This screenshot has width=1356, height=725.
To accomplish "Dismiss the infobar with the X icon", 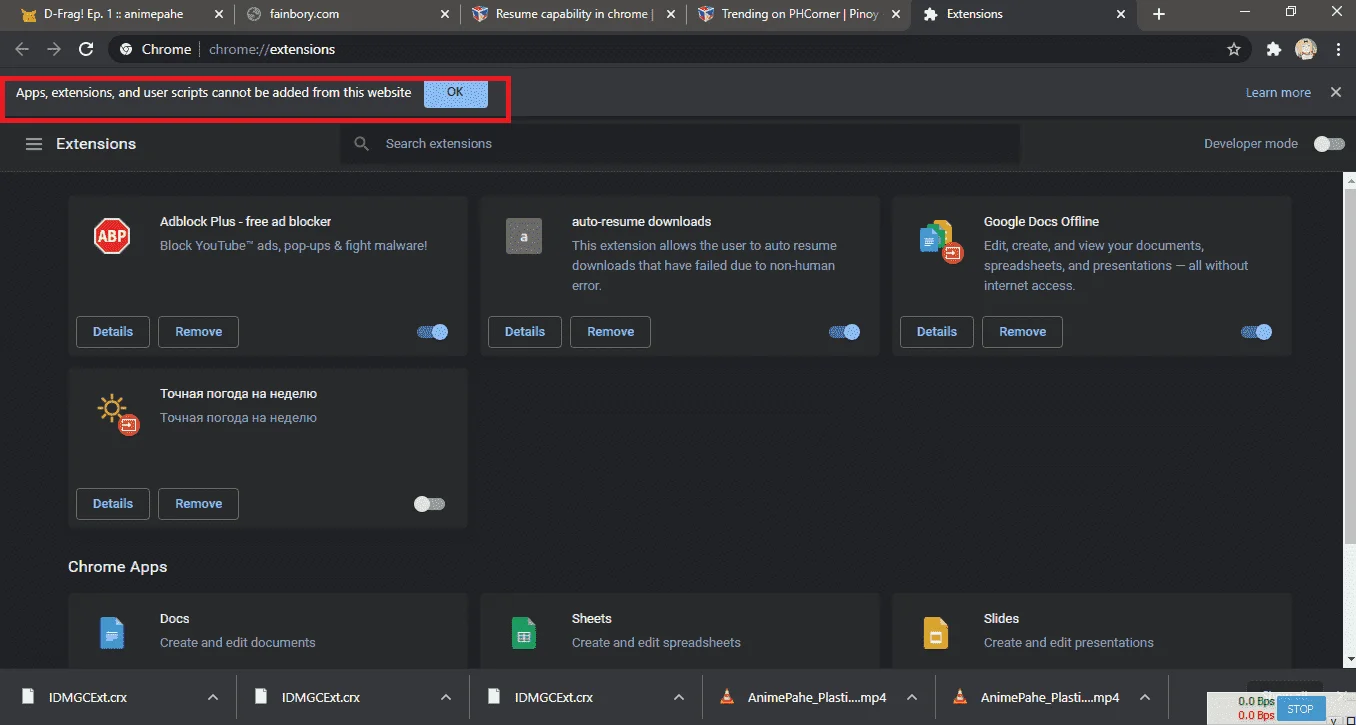I will click(x=1336, y=92).
